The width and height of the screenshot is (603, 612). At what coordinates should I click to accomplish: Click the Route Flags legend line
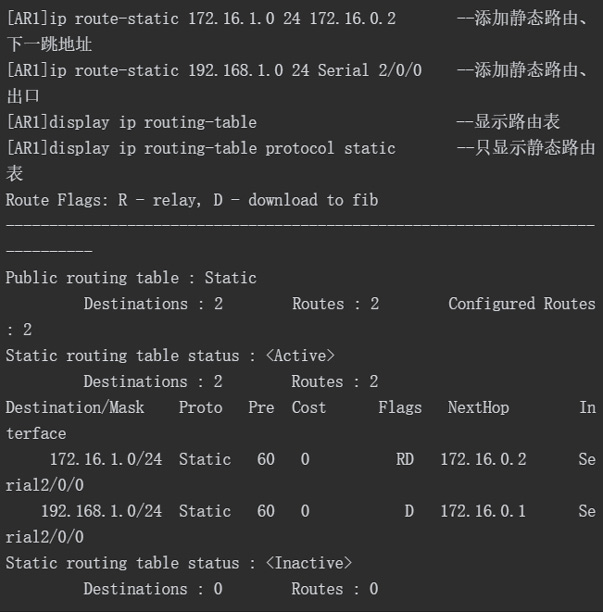click(192, 200)
